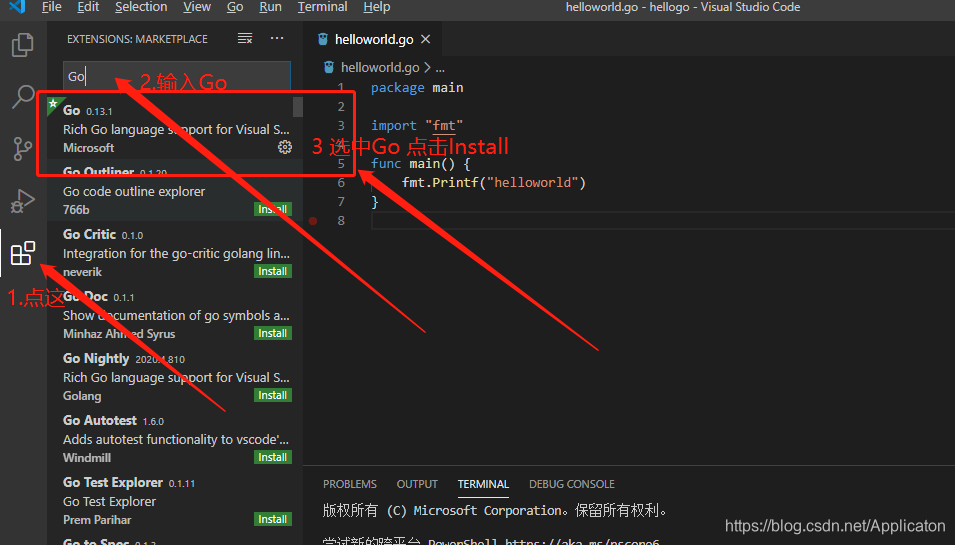Image resolution: width=955 pixels, height=545 pixels.
Task: Open the Explorer view in activity bar
Action: [23, 45]
